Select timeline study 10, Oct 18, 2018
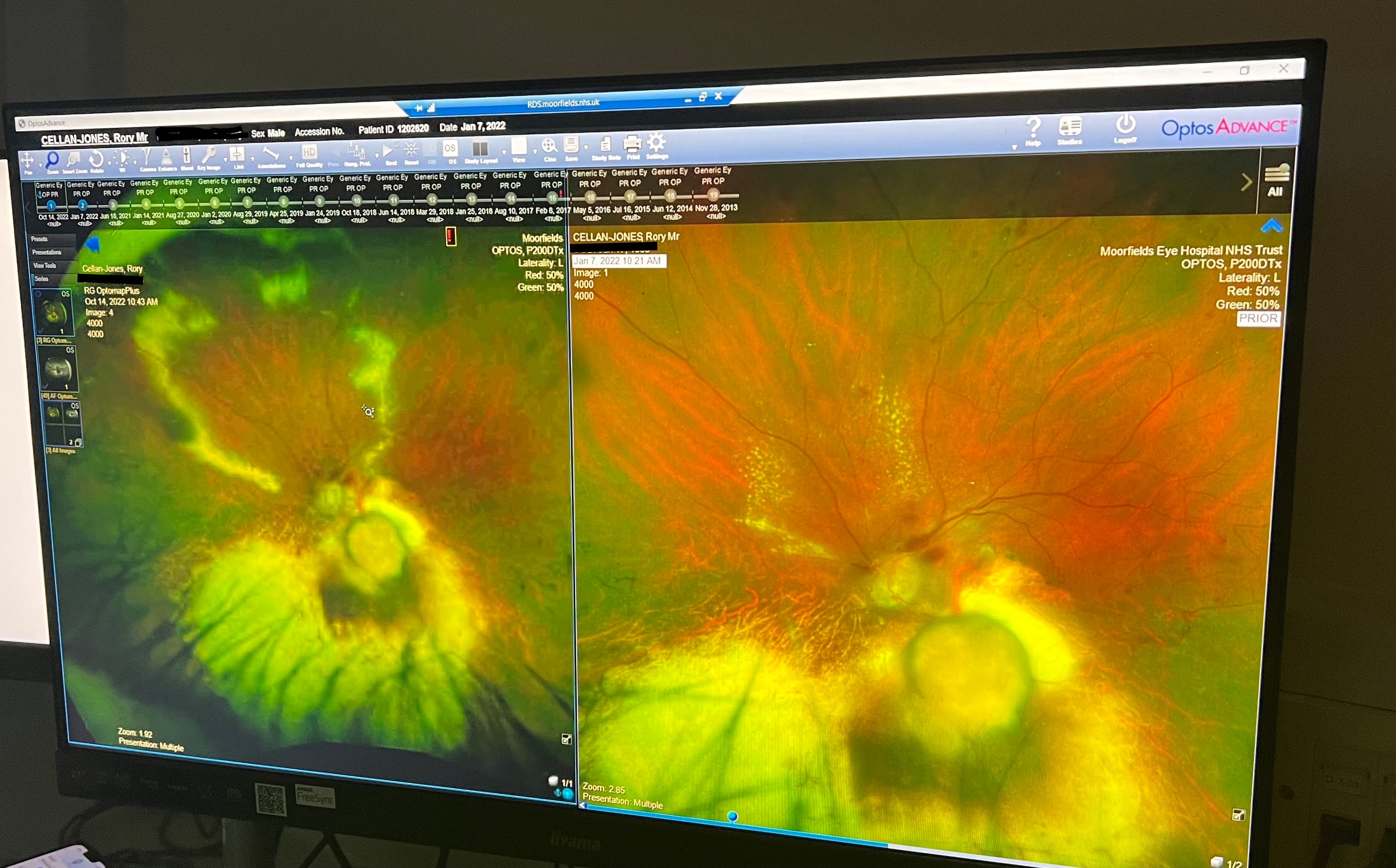 pos(357,201)
